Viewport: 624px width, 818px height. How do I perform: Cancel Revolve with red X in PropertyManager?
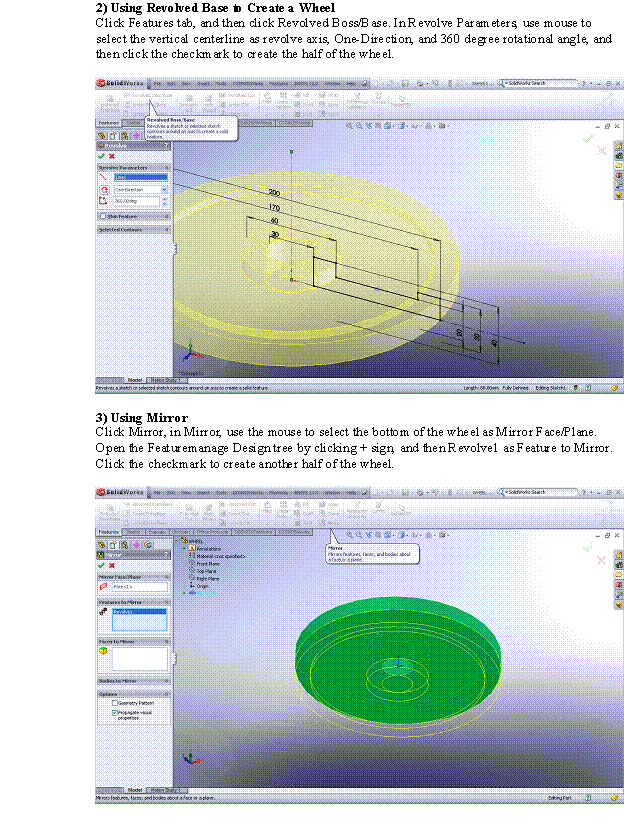point(112,156)
